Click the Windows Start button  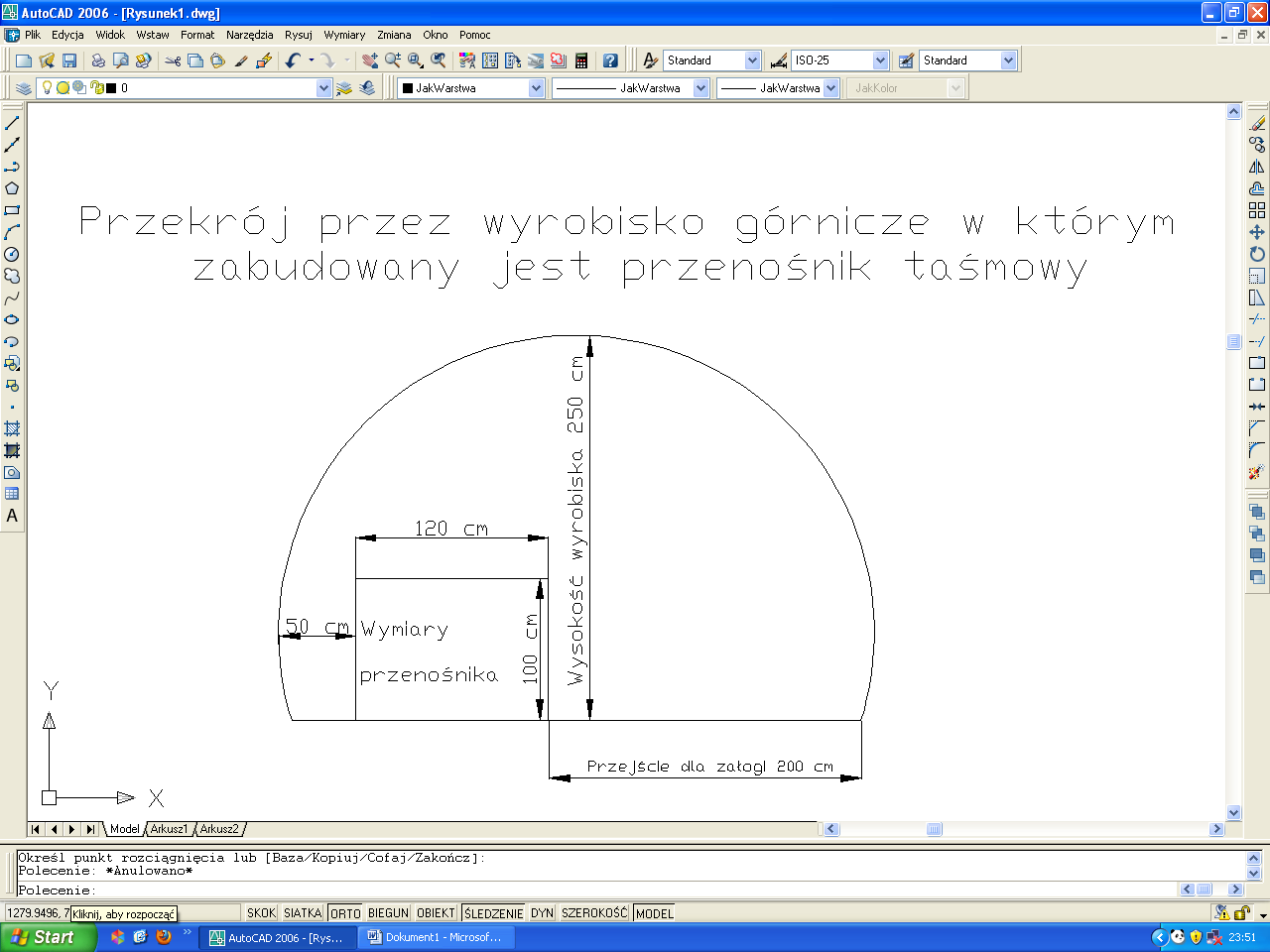coord(46,937)
